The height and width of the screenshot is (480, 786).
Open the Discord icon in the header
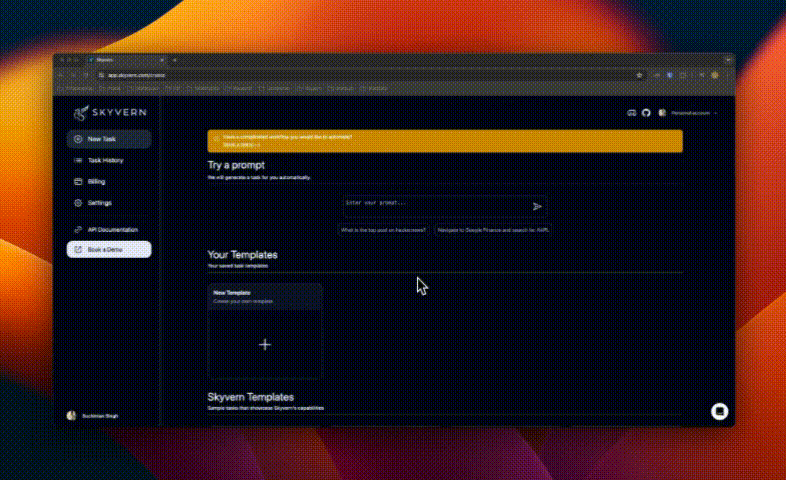631,113
